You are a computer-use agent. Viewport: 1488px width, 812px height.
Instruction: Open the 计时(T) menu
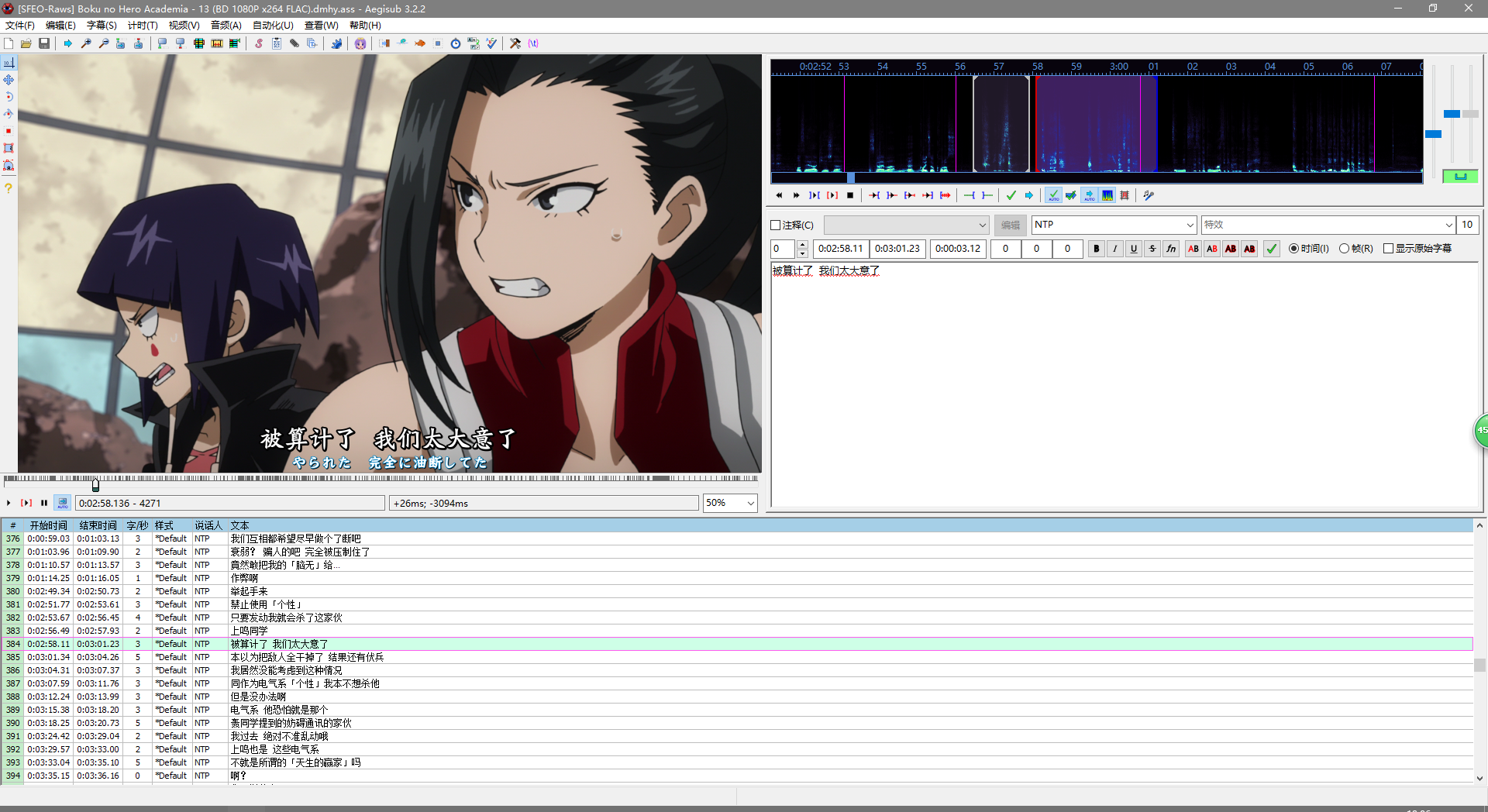(x=143, y=26)
